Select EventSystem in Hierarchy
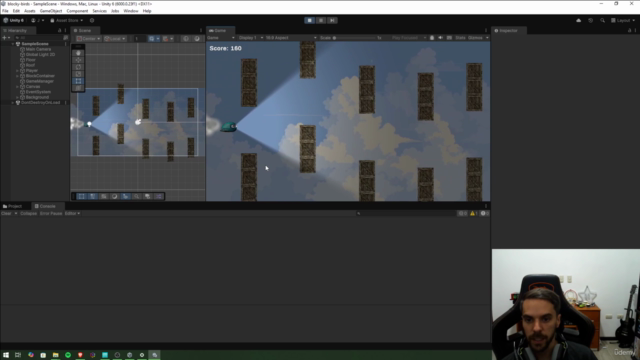 click(x=38, y=92)
